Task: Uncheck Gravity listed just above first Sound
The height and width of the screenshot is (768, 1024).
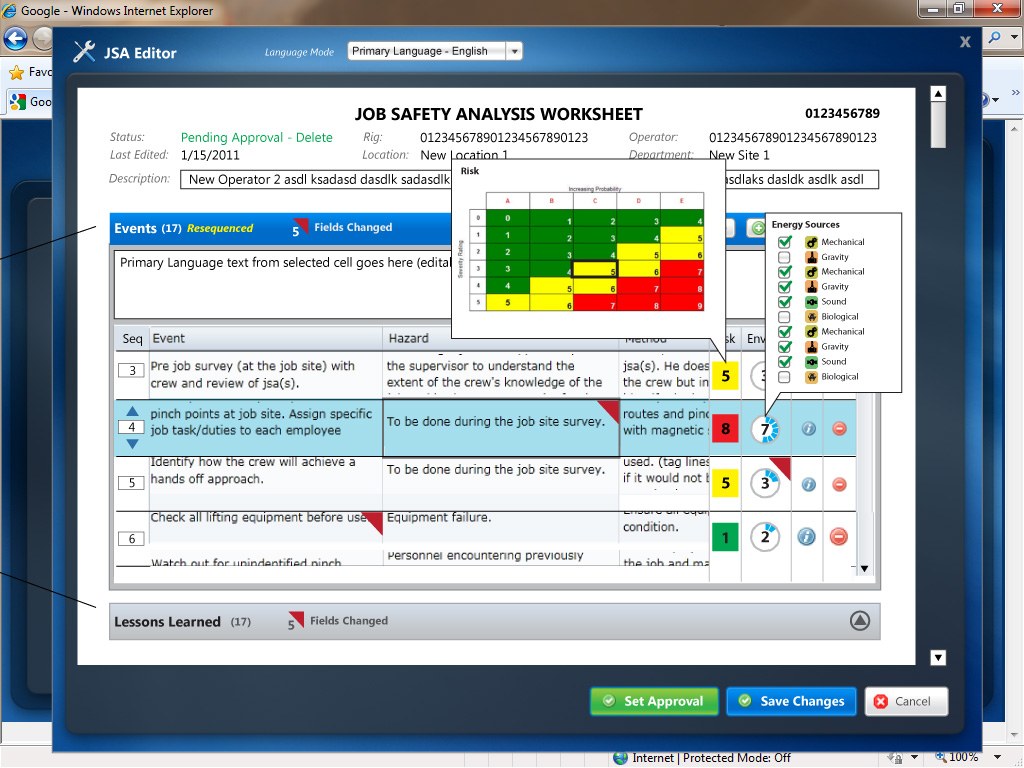Action: click(x=784, y=287)
